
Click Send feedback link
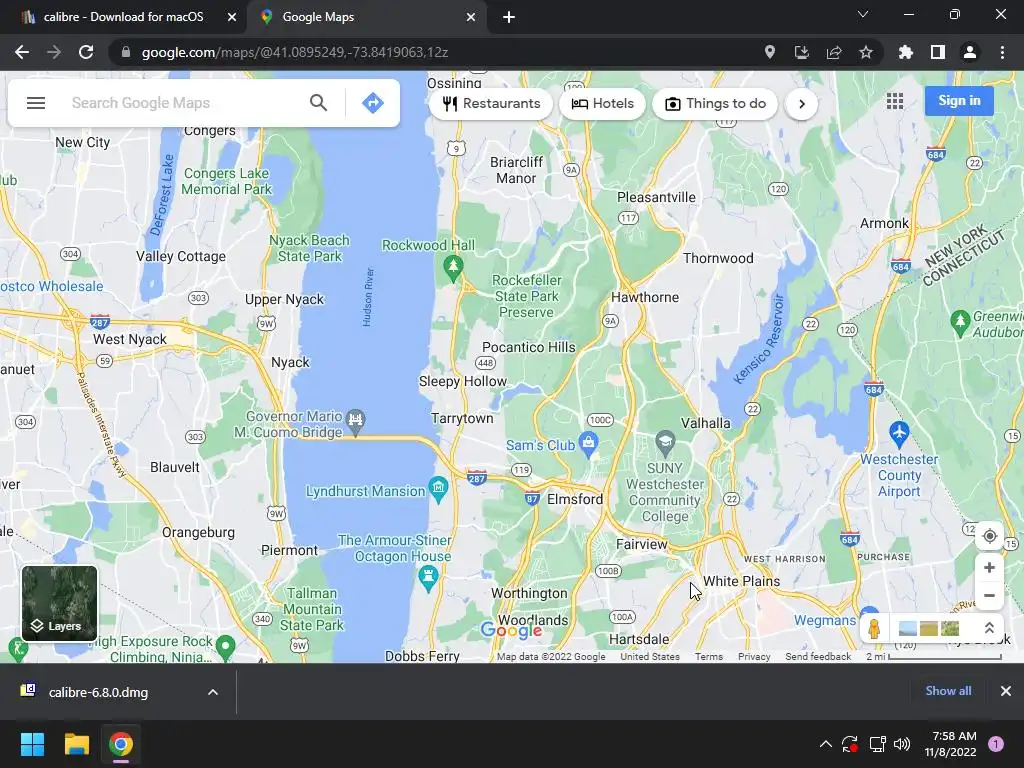[818, 656]
